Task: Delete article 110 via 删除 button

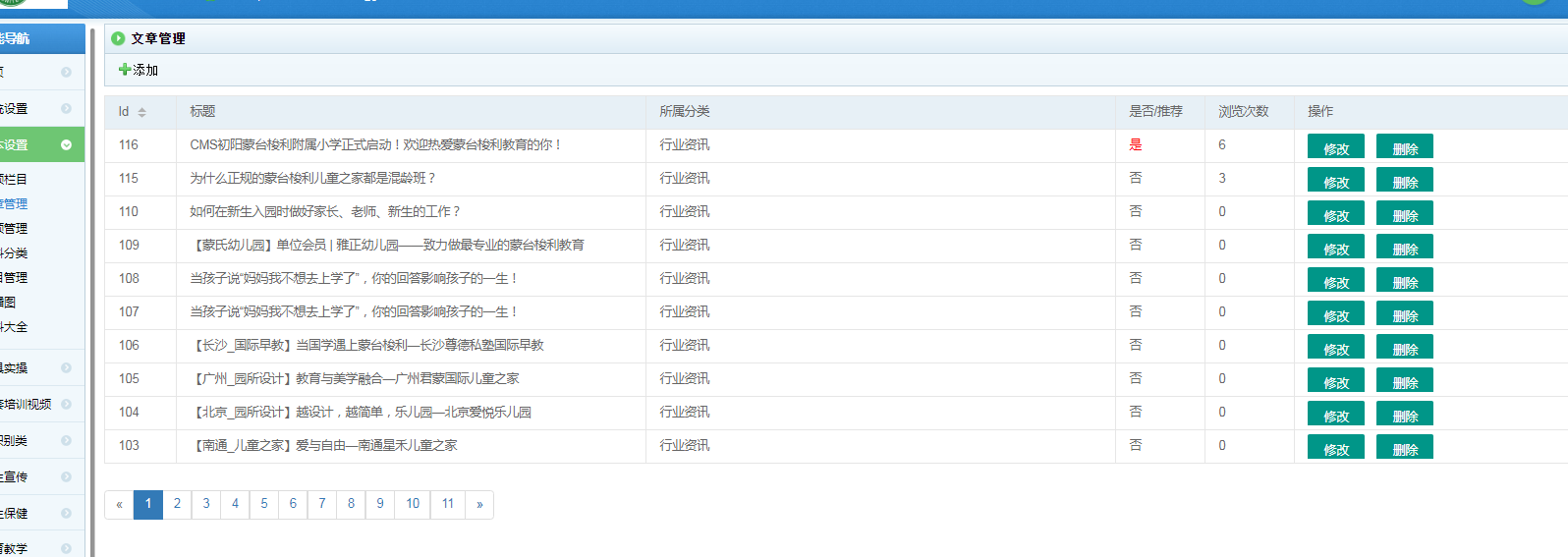Action: 1405,213
